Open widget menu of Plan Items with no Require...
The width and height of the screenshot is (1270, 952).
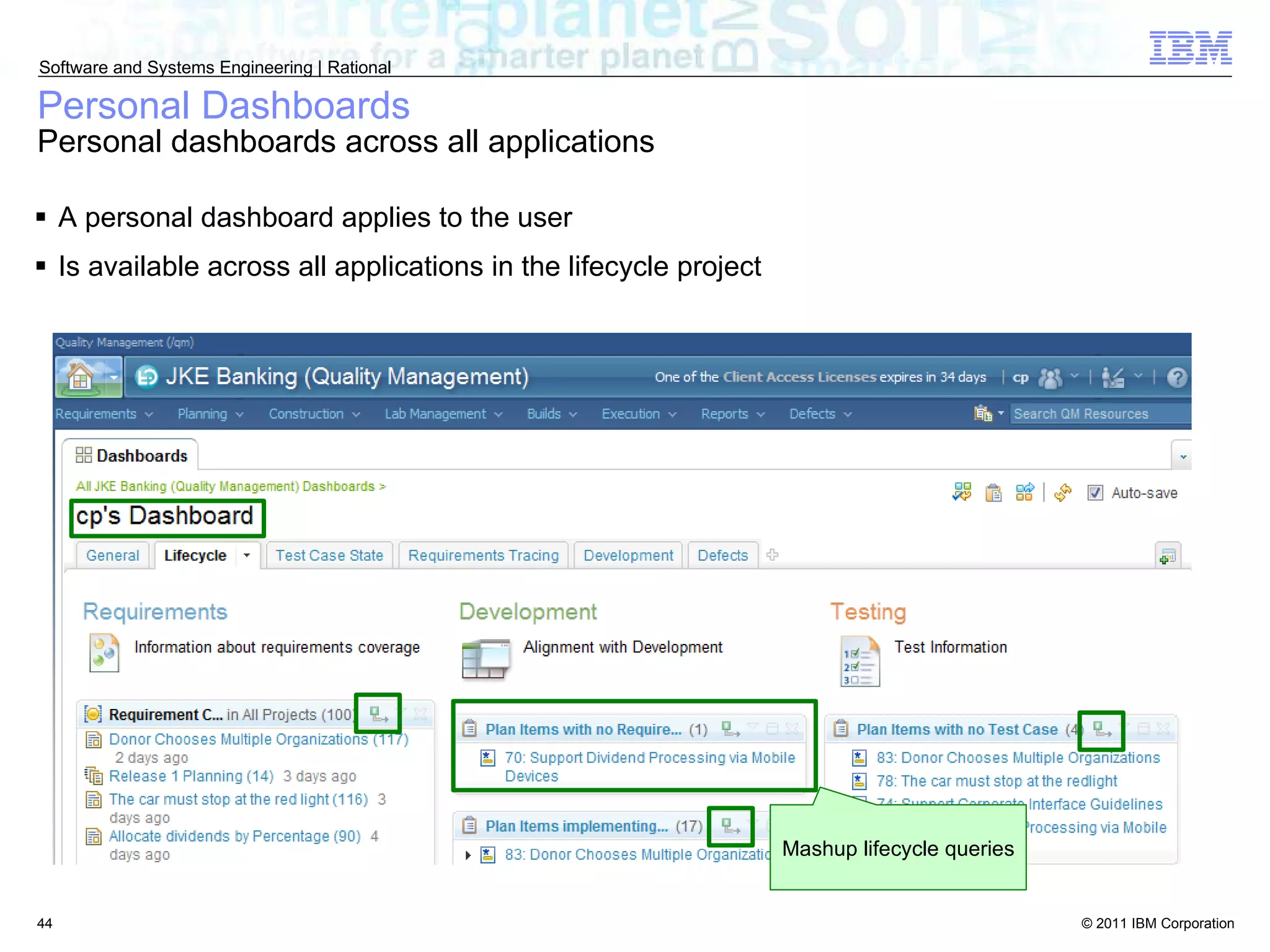pyautogui.click(x=753, y=727)
